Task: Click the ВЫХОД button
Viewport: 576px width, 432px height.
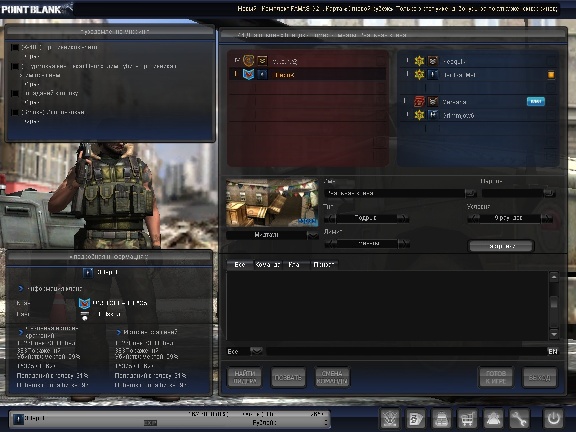Action: [540, 377]
